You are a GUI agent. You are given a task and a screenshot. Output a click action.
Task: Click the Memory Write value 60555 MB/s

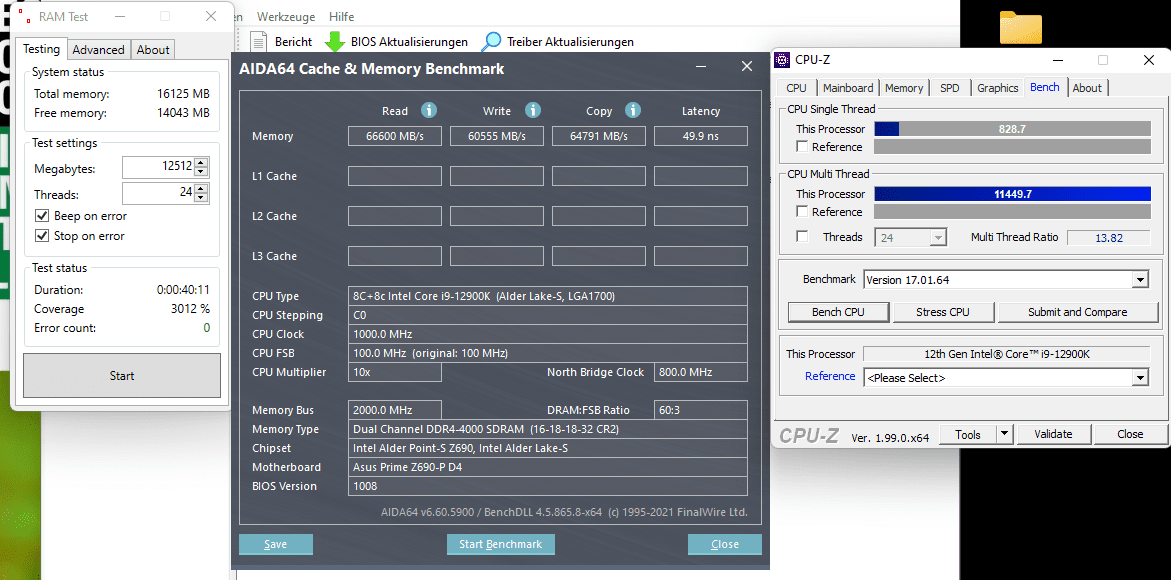497,136
